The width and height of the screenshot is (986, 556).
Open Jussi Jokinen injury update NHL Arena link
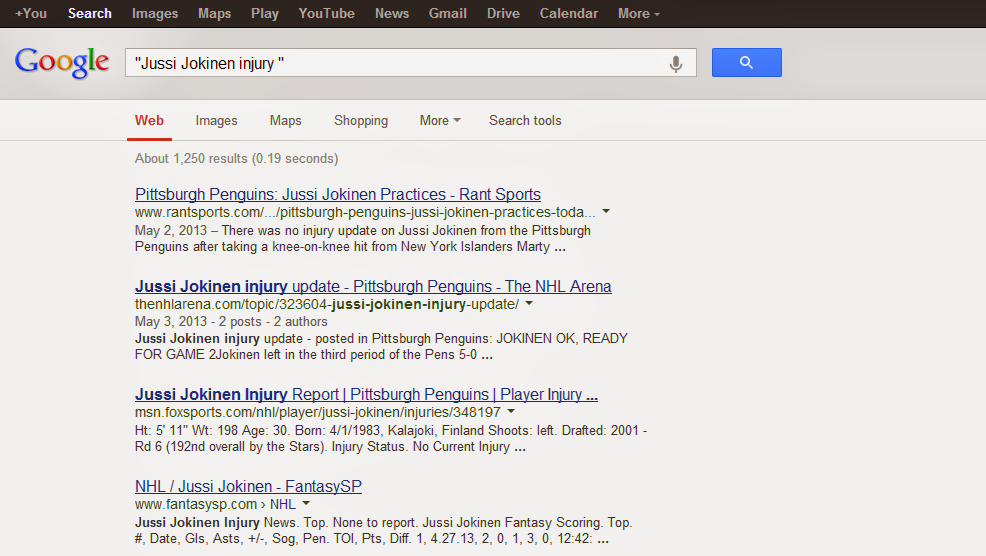[x=373, y=286]
